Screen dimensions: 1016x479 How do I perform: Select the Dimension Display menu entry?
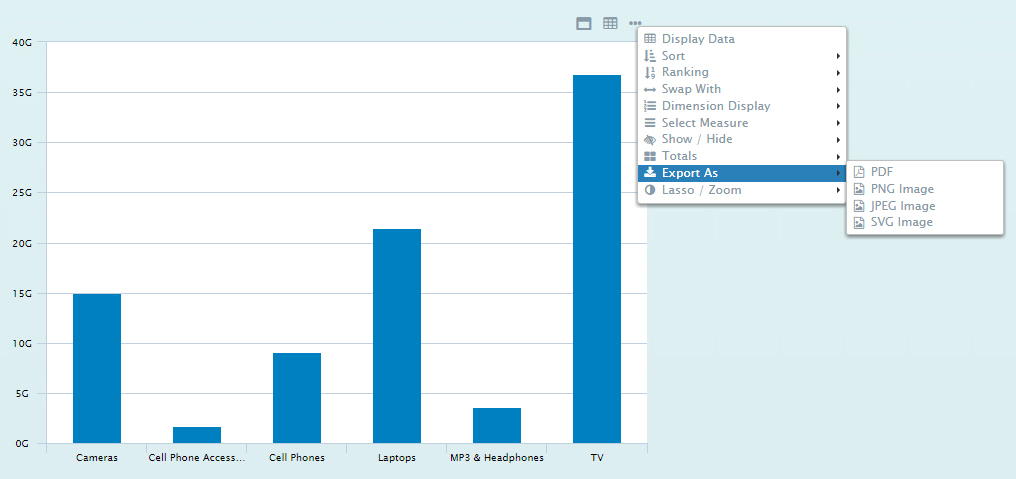point(715,106)
